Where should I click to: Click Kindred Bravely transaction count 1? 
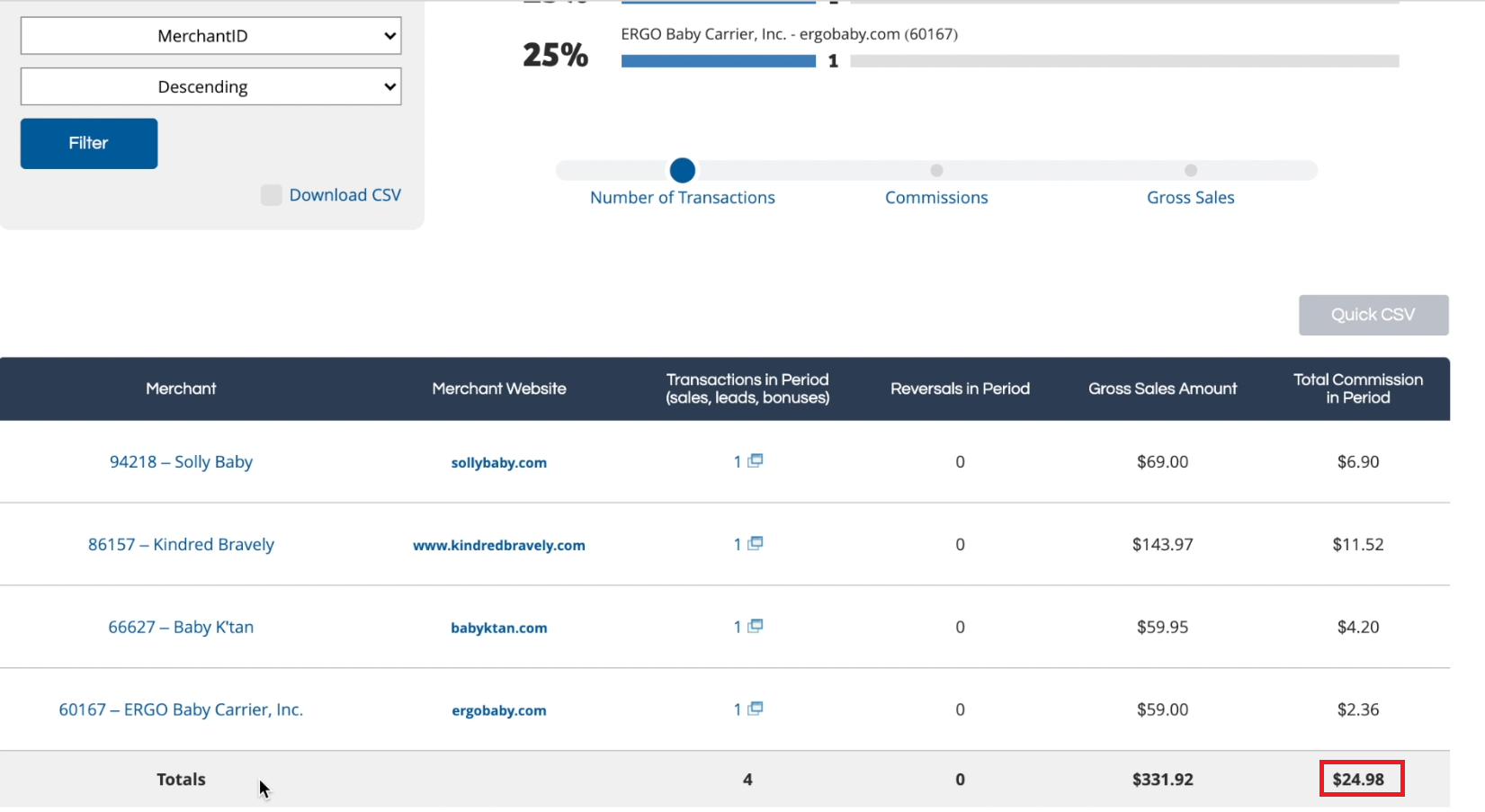coord(738,544)
